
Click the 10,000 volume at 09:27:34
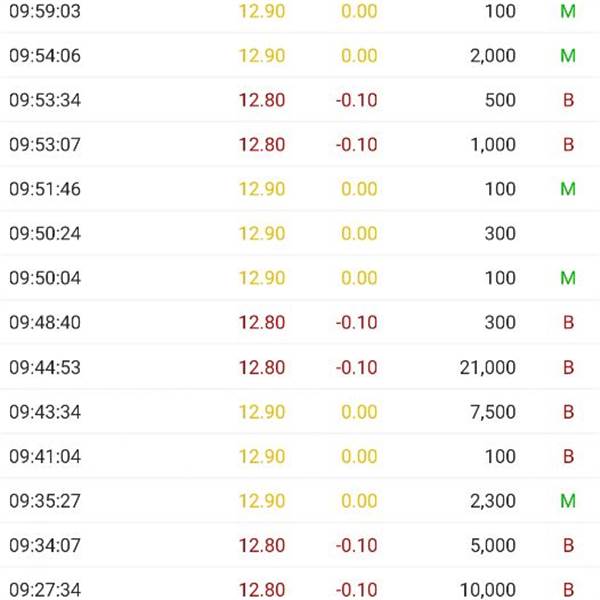487,590
